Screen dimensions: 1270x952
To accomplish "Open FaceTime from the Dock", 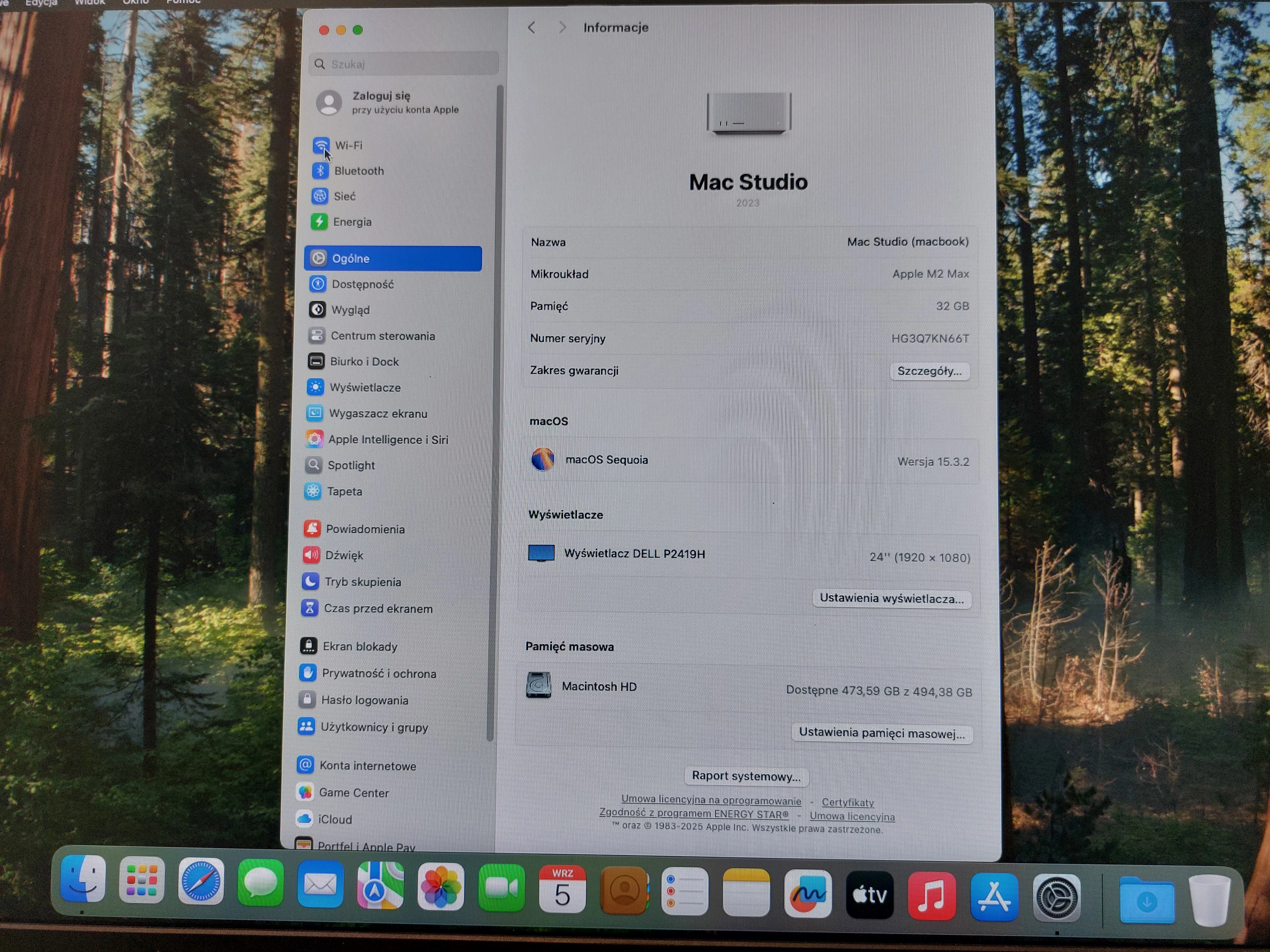I will tap(501, 888).
